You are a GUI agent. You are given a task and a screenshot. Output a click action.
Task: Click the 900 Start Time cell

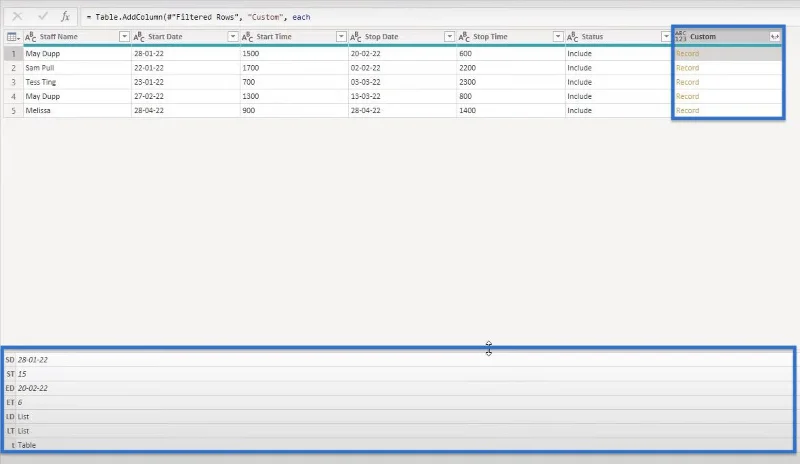pyautogui.click(x=294, y=111)
